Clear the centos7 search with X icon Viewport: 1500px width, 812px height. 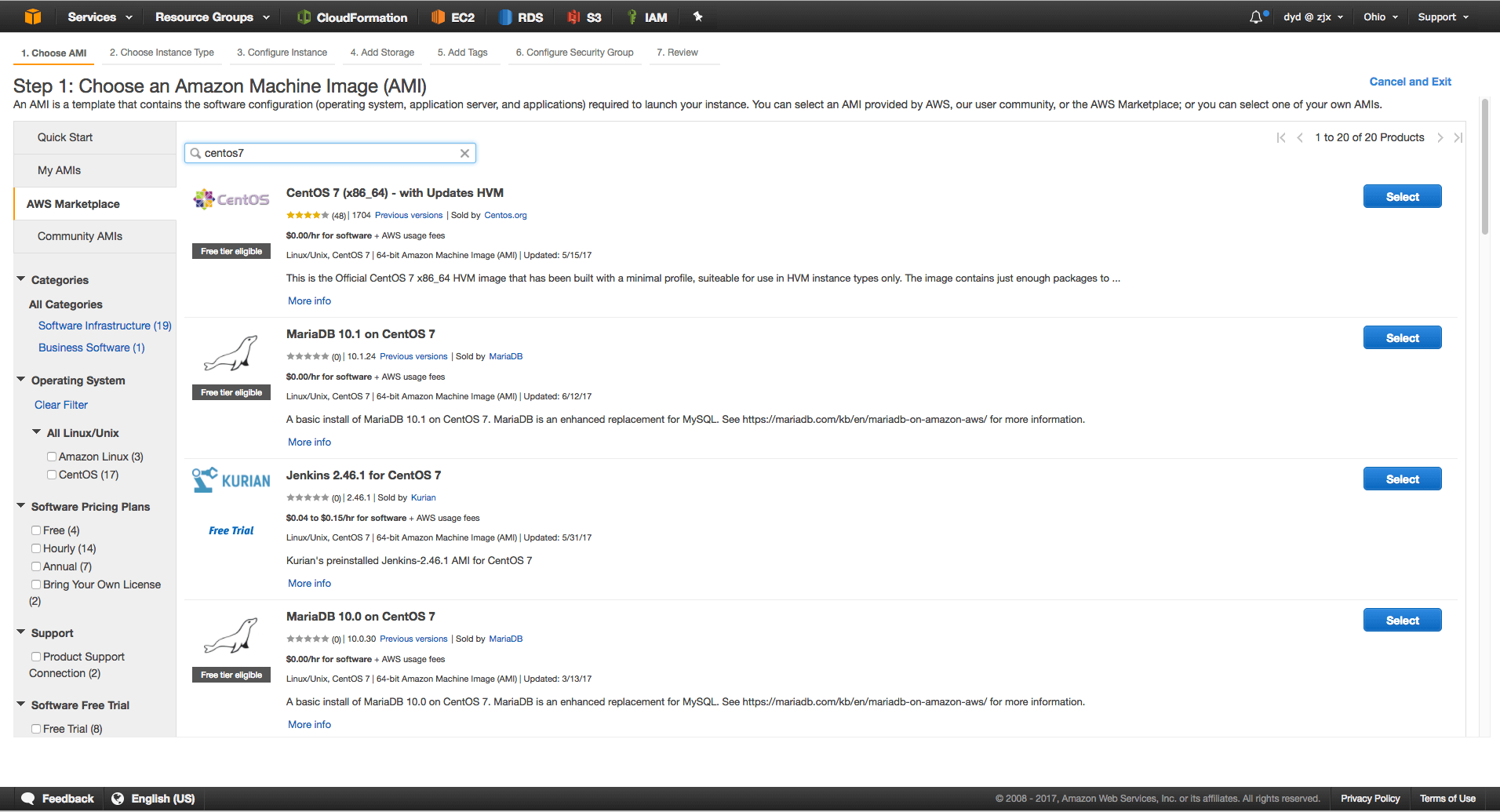tap(464, 153)
